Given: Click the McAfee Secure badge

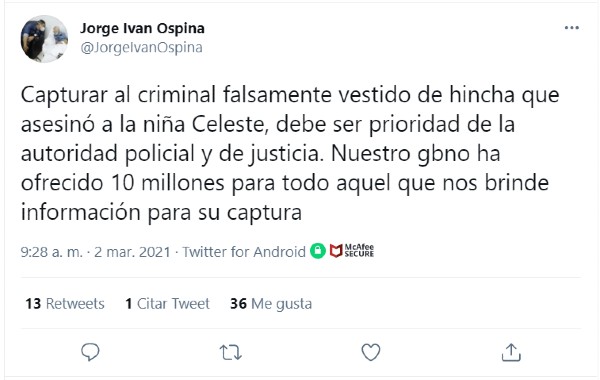Looking at the screenshot, I should (x=352, y=251).
